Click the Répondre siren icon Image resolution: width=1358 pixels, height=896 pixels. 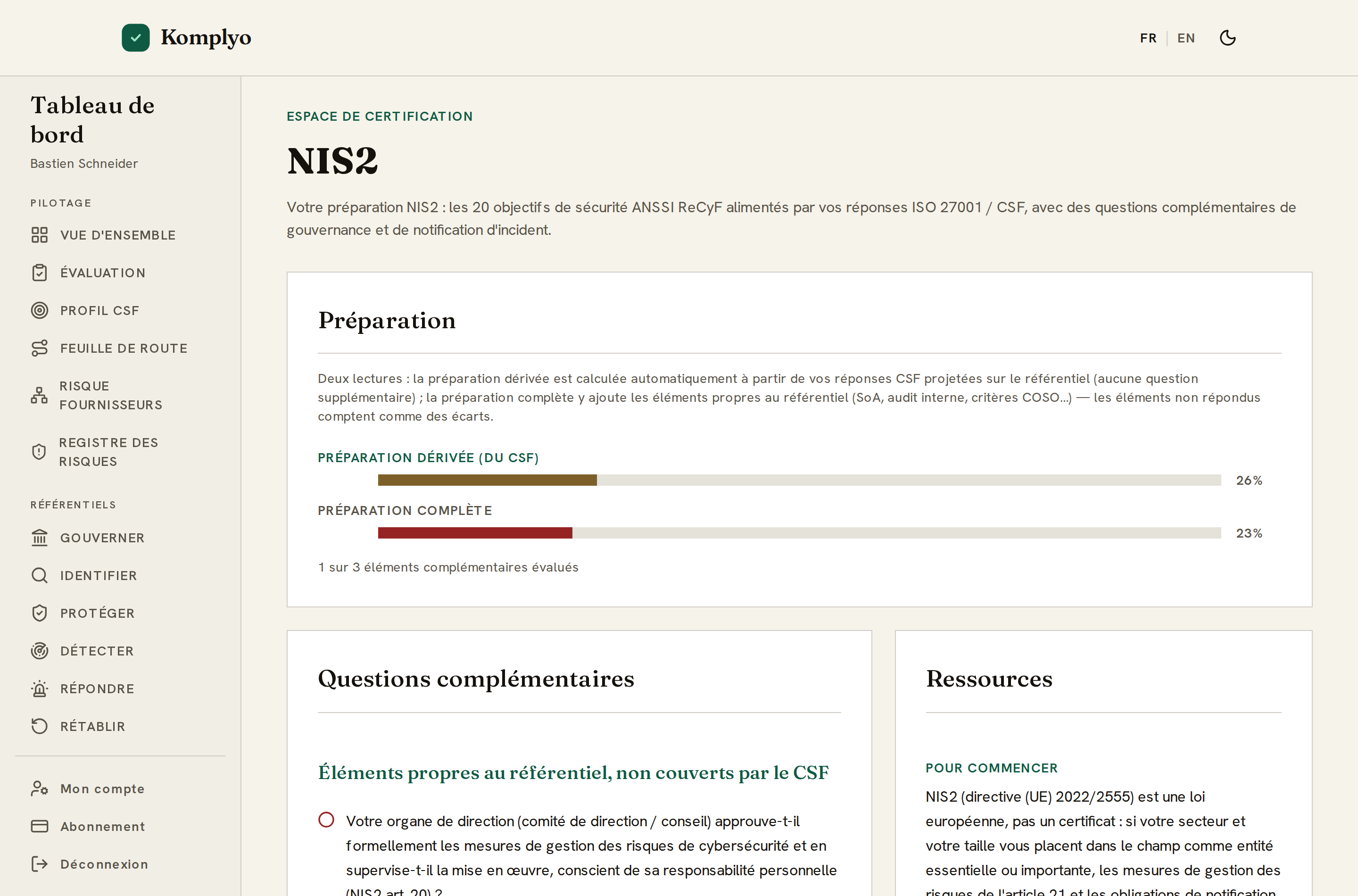click(40, 689)
